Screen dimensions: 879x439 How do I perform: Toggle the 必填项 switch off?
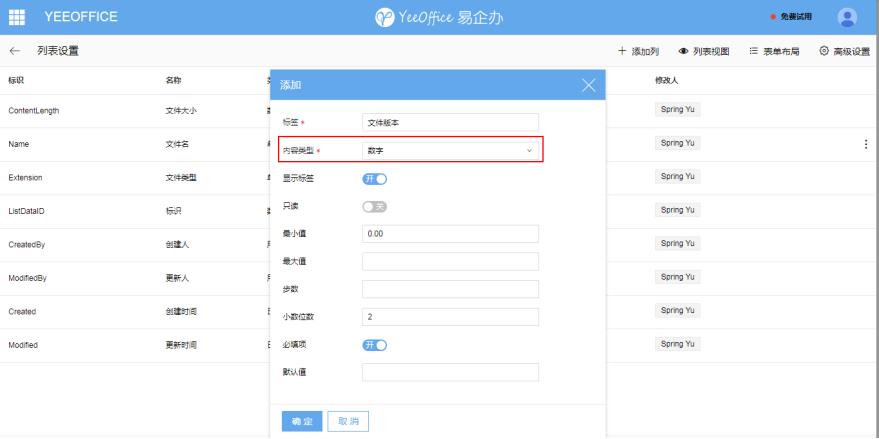[x=374, y=345]
